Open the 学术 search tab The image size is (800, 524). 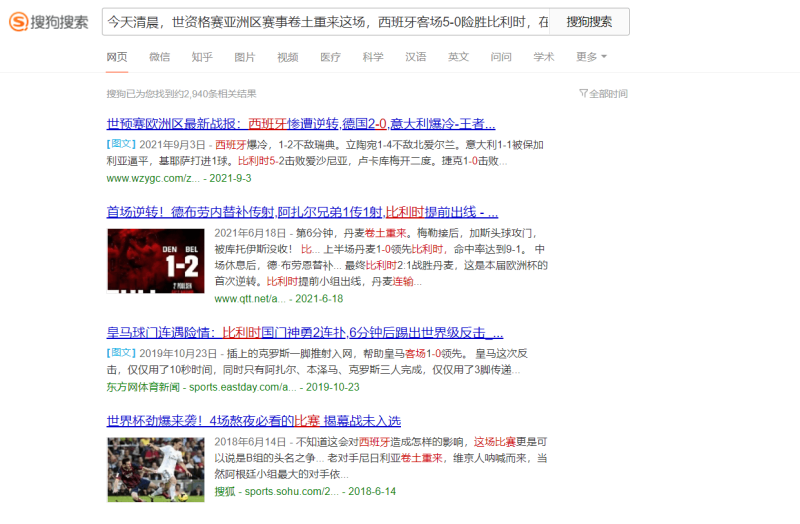coord(544,57)
